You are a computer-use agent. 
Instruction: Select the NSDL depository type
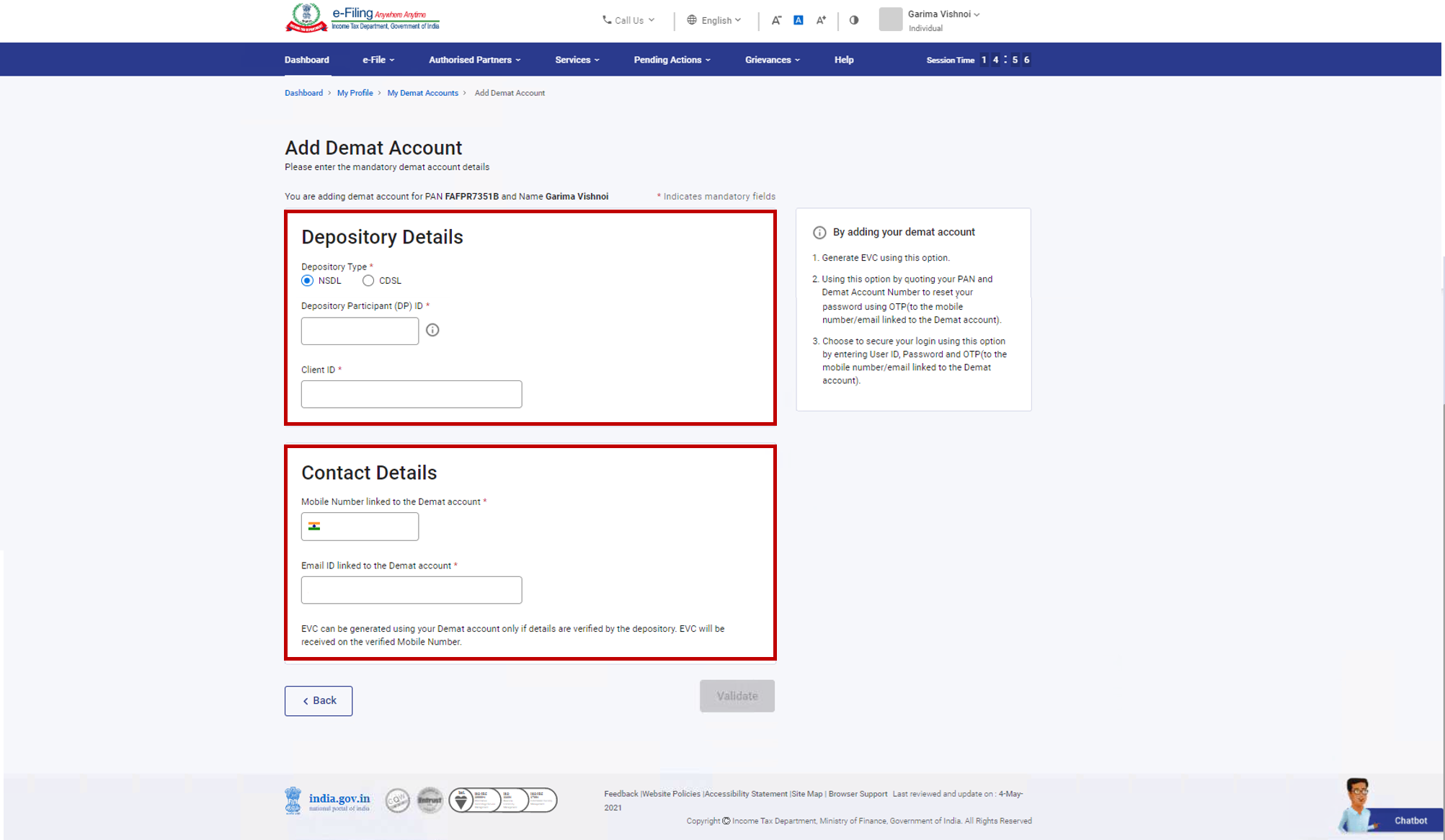(307, 280)
